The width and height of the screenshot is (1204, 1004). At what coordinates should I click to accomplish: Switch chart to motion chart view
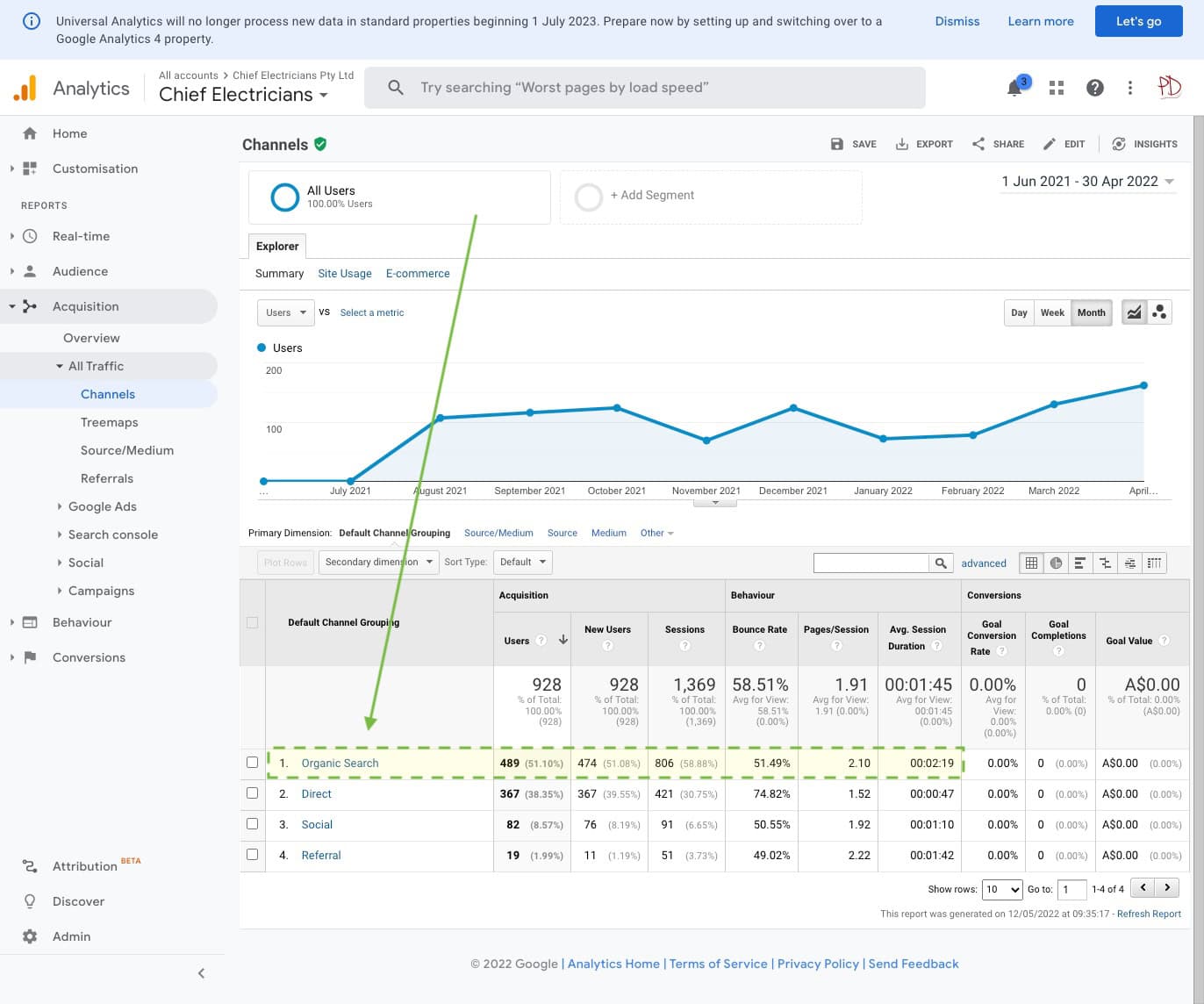pos(1159,312)
